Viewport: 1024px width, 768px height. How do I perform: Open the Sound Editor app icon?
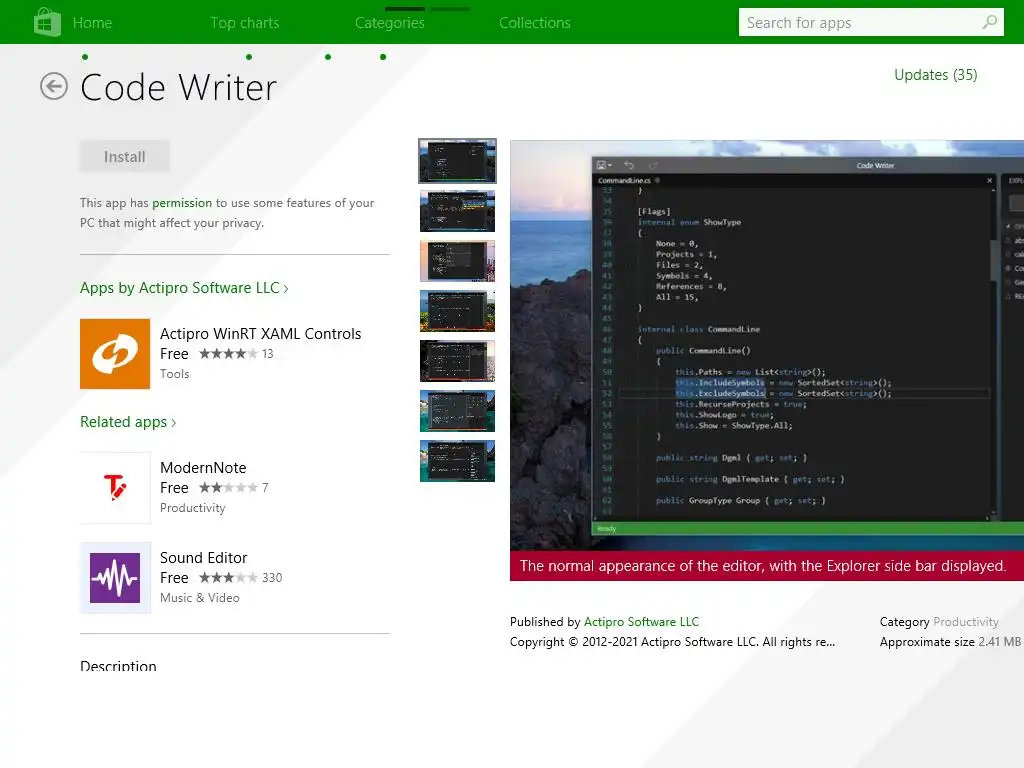(115, 578)
